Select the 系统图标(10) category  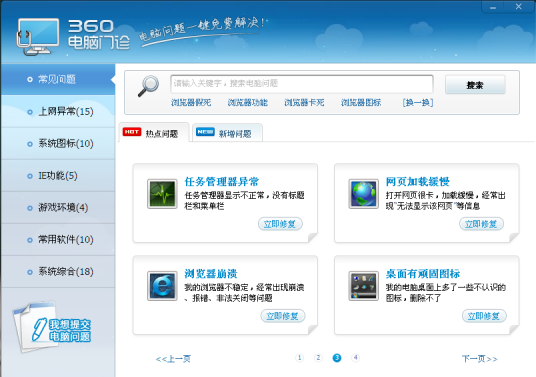pos(58,143)
